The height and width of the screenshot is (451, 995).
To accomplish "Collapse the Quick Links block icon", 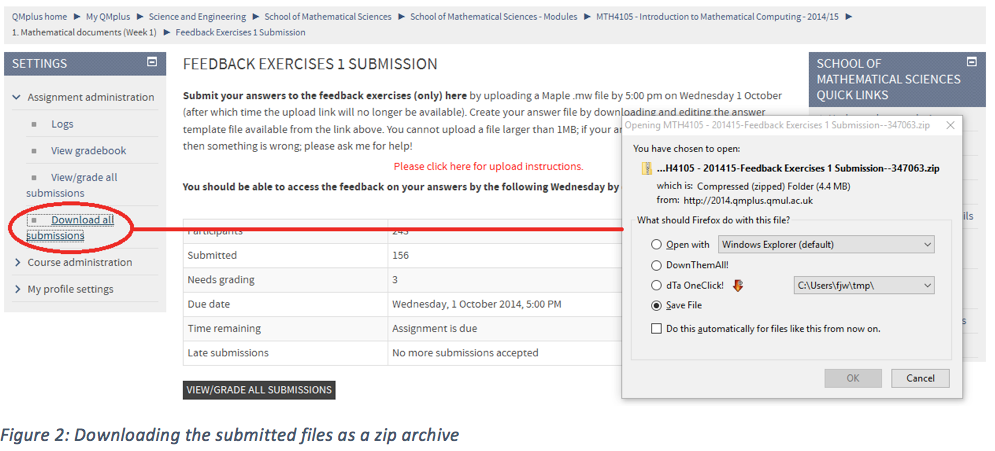I will (977, 62).
